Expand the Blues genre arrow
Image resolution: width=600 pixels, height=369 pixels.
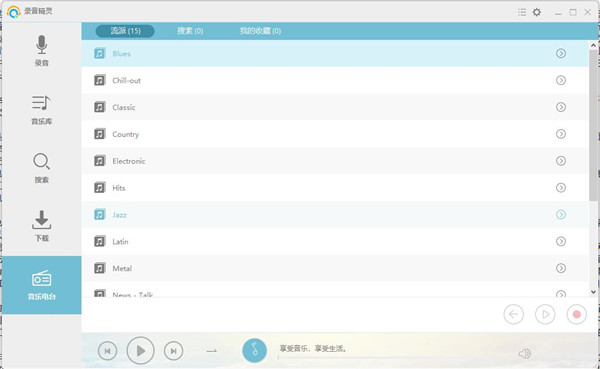[x=561, y=53]
